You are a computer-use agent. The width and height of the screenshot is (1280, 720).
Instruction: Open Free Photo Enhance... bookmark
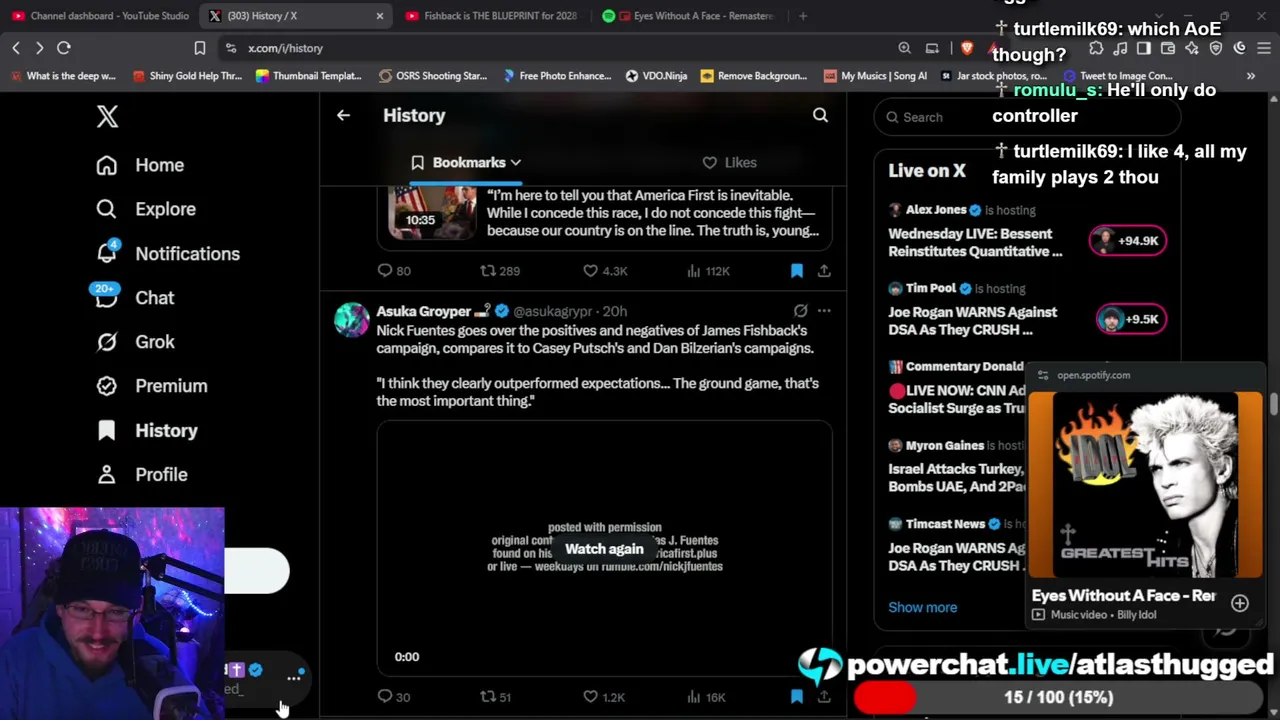(557, 76)
